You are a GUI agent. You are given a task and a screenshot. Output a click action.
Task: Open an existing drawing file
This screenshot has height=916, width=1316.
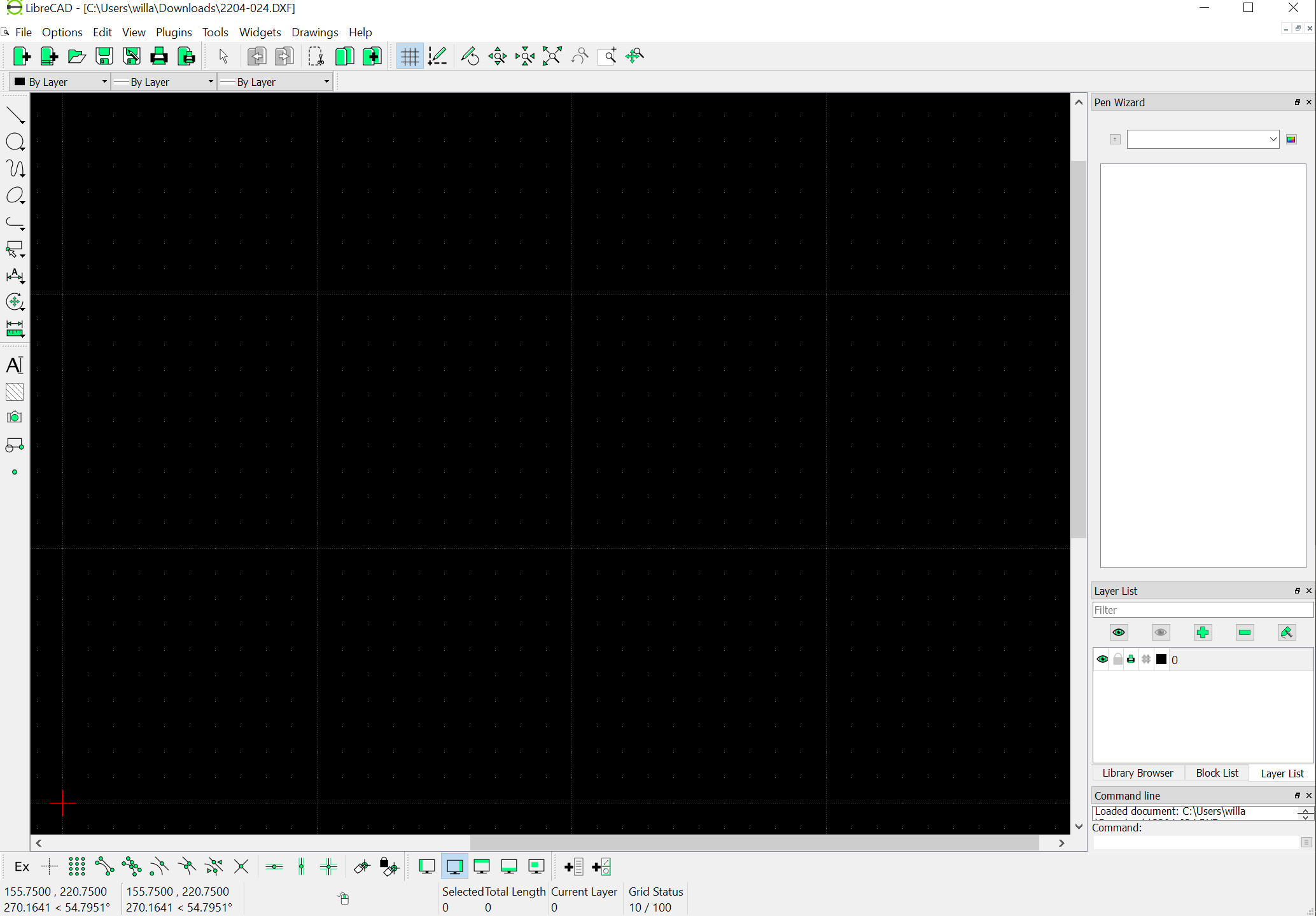coord(76,57)
